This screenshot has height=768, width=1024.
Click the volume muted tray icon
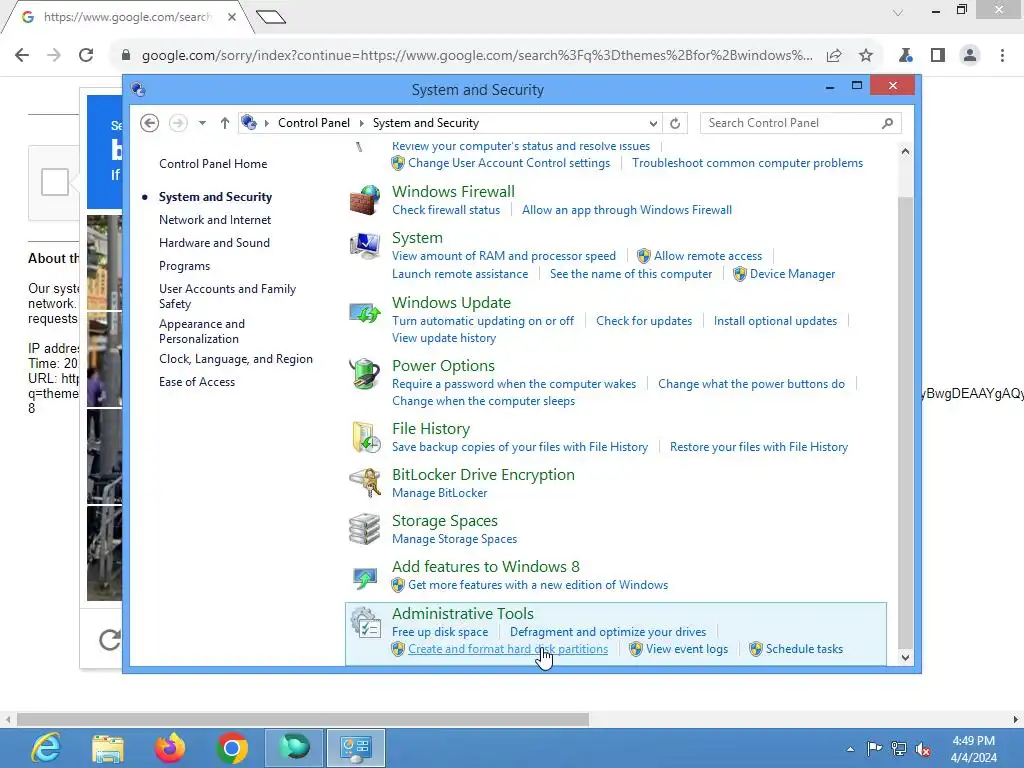[x=923, y=749]
